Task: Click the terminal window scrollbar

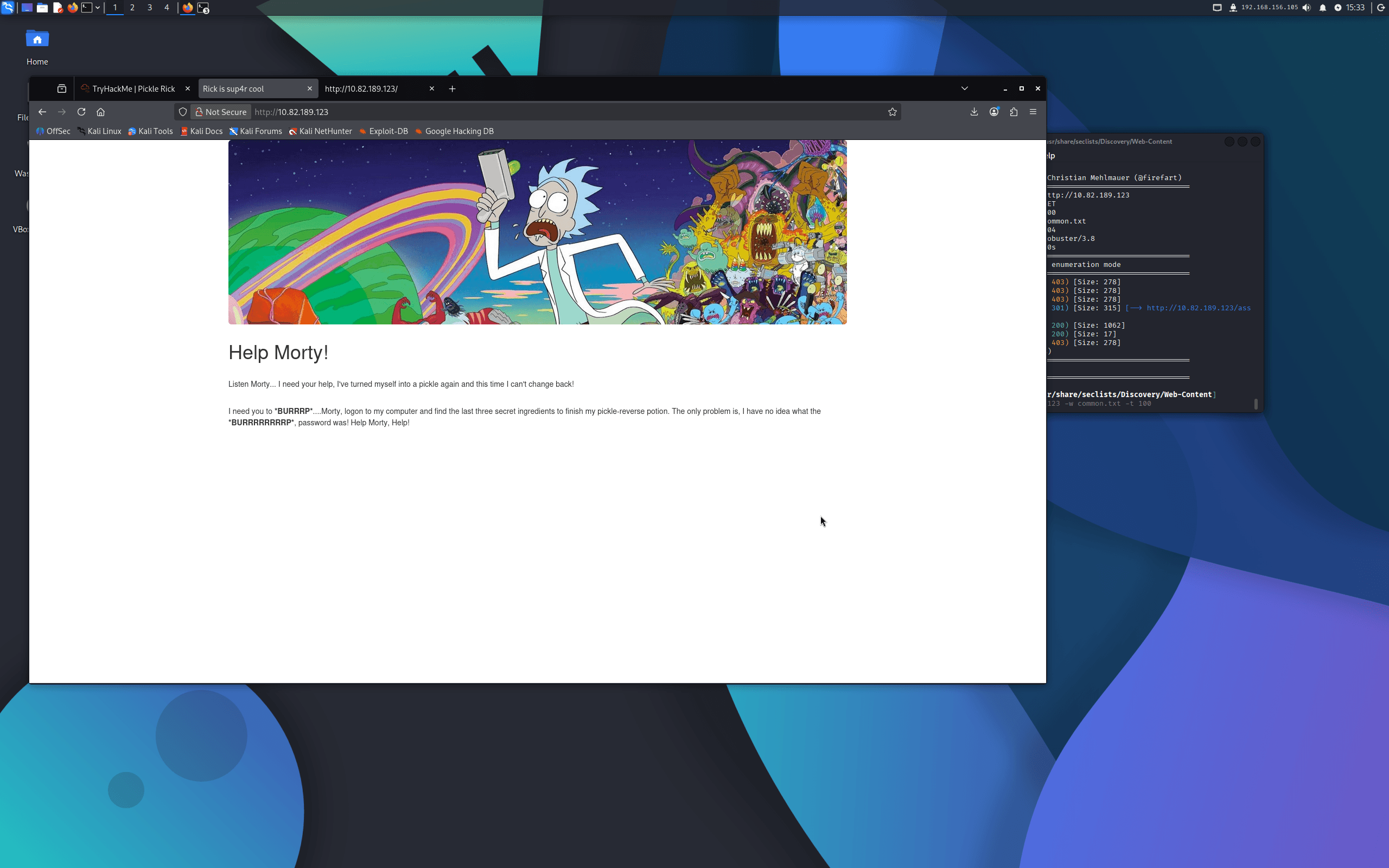Action: click(1256, 404)
